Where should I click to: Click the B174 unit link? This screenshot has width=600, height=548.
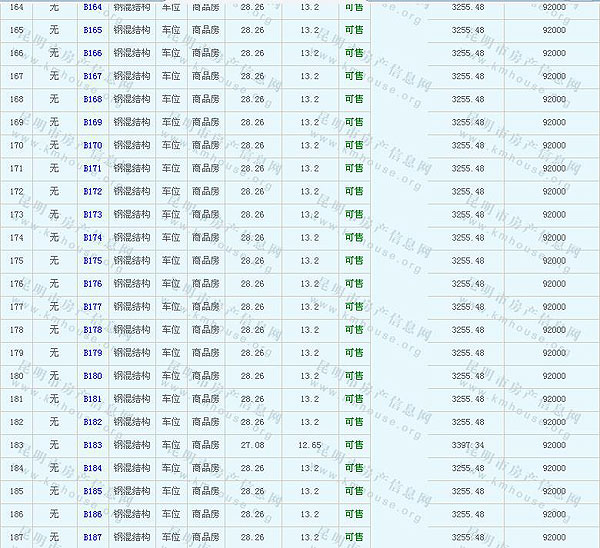(92, 237)
